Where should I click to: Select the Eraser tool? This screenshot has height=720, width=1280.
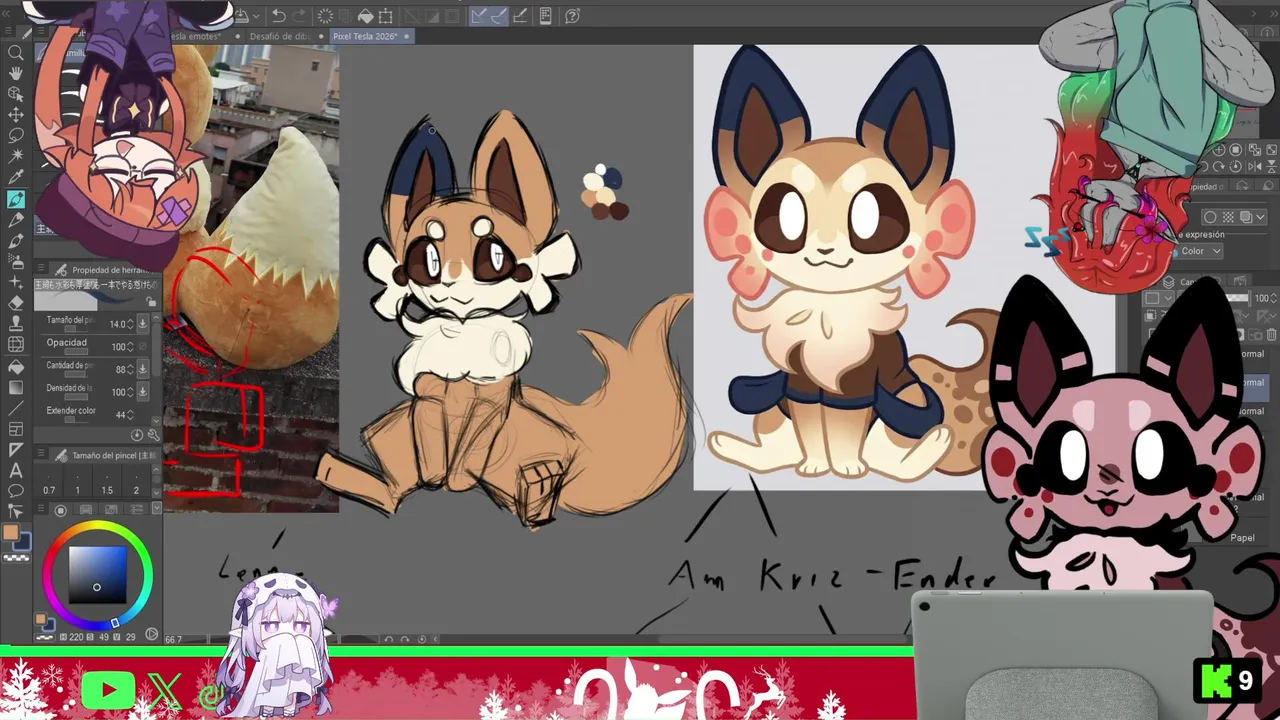point(16,303)
